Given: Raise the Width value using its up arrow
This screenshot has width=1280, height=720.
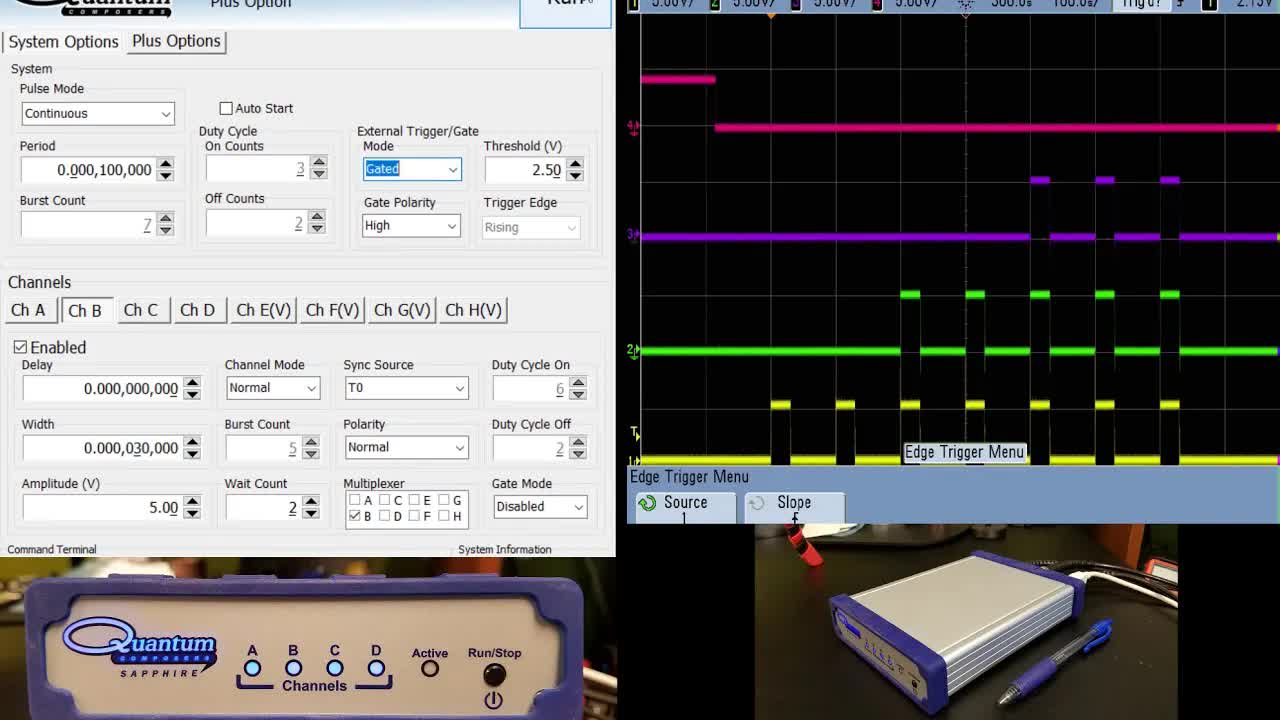Looking at the screenshot, I should 192,442.
